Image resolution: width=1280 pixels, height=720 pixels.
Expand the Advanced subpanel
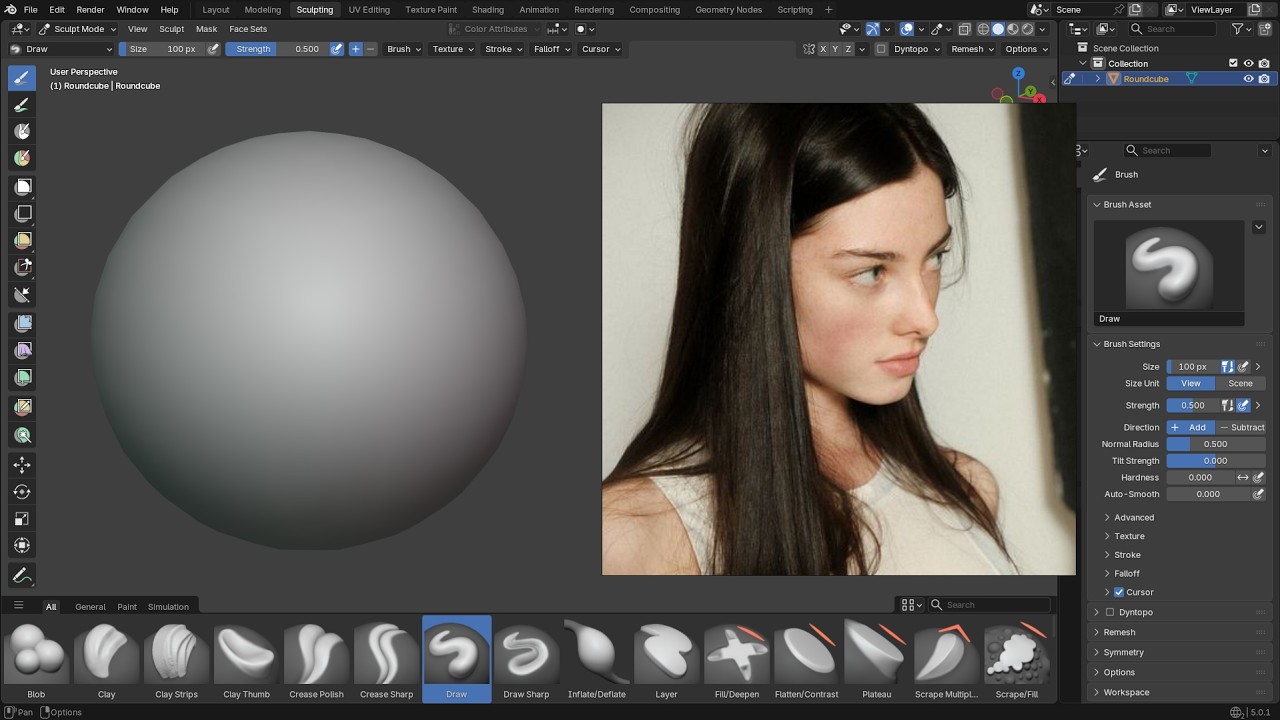[1134, 517]
